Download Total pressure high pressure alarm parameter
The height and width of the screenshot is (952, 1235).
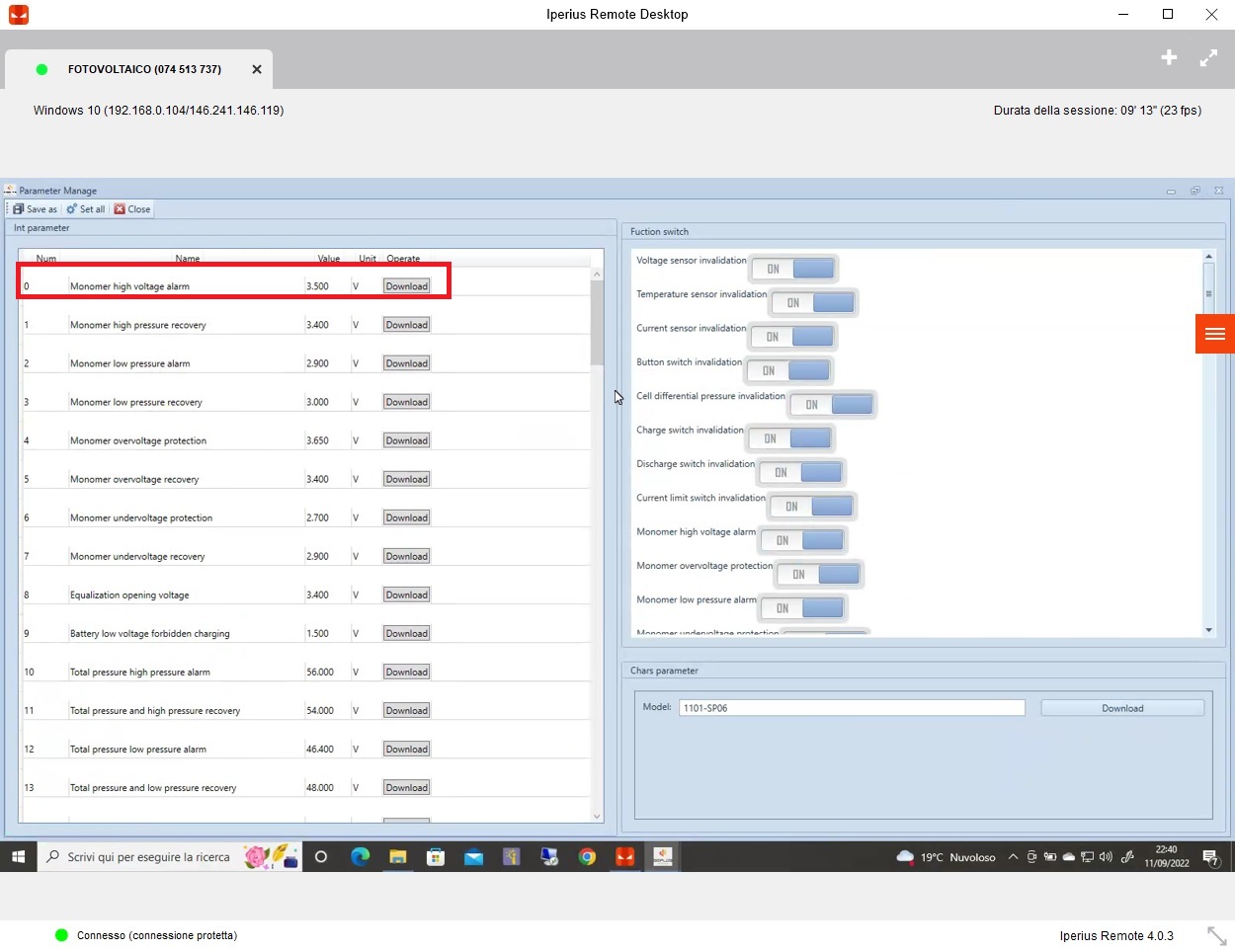click(x=406, y=672)
